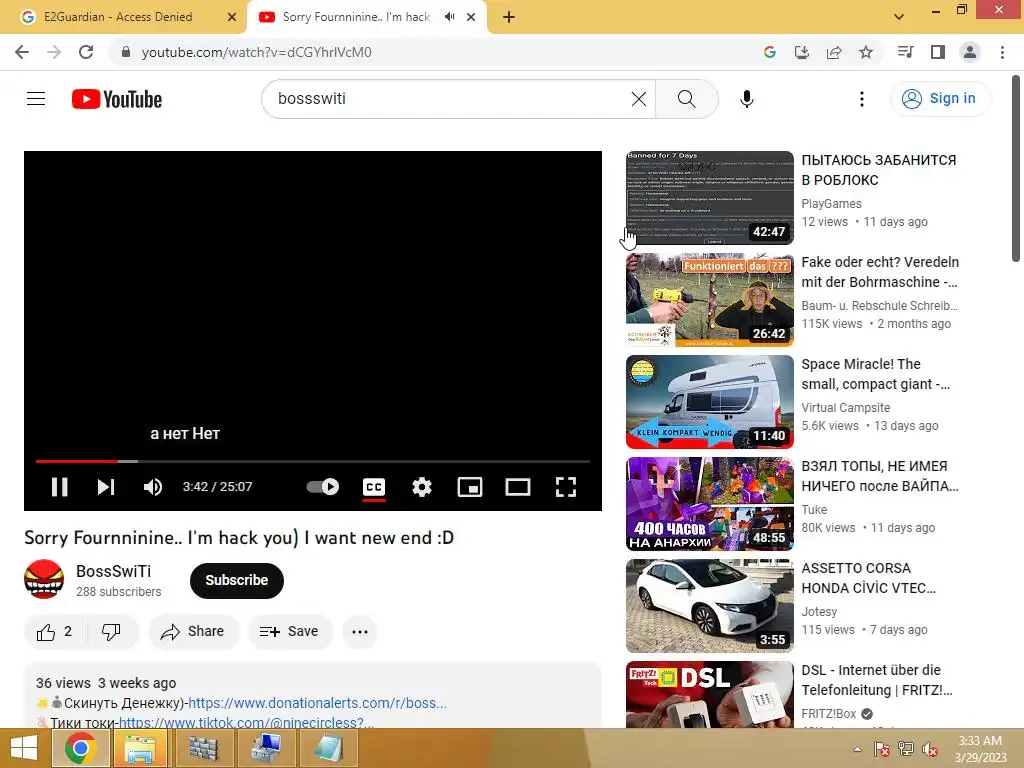
Task: Open File Explorer from taskbar
Action: 140,748
